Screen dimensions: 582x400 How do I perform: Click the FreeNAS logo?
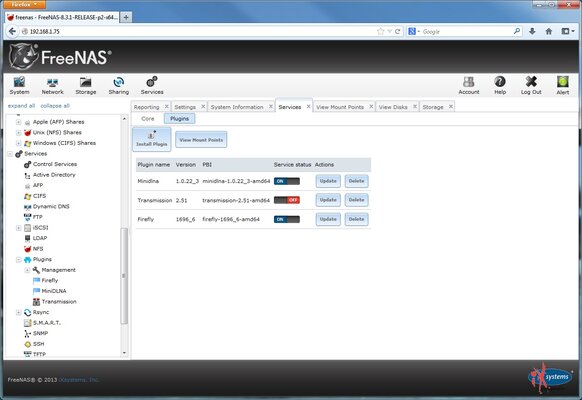(60, 57)
